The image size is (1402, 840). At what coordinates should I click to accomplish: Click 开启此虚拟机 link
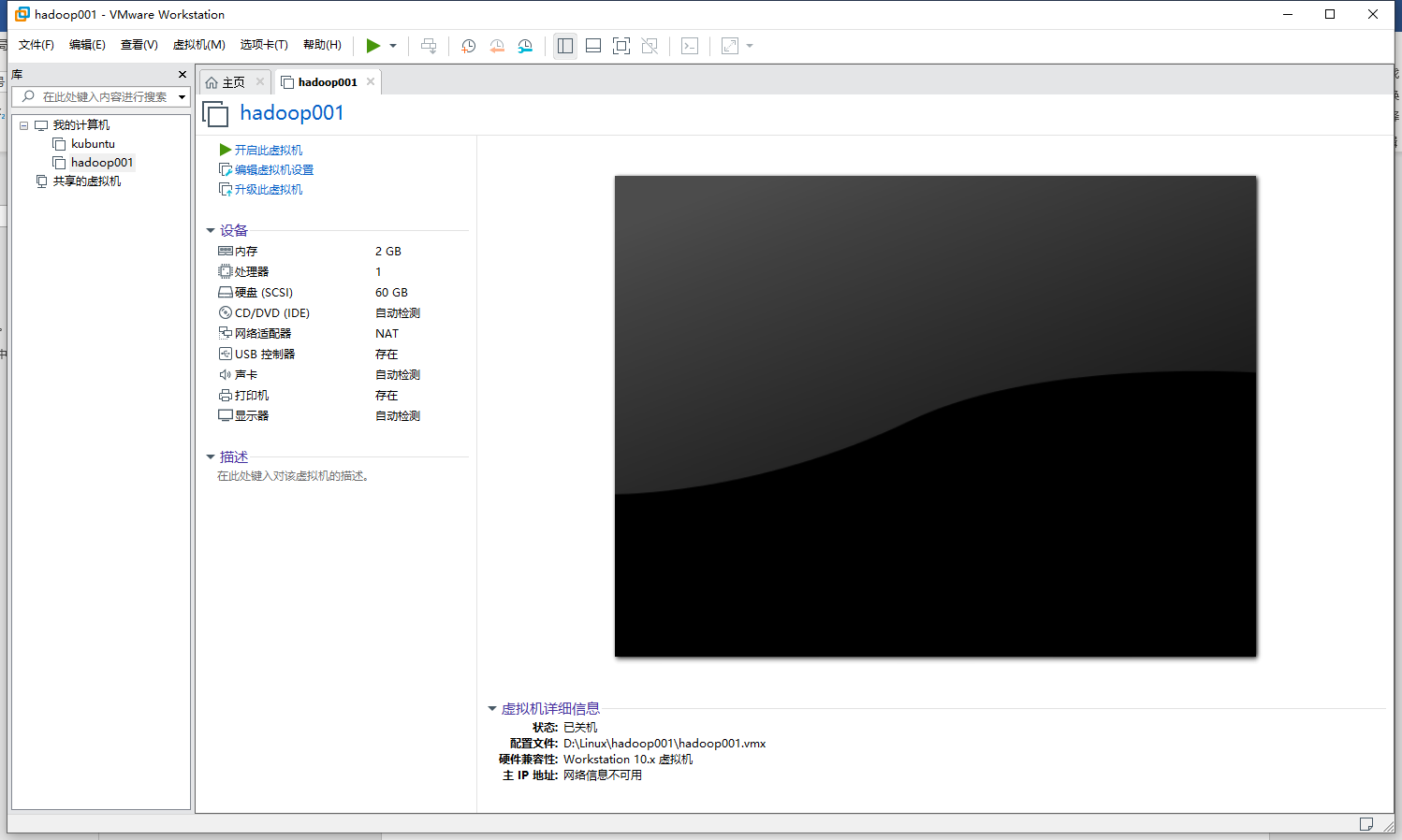pyautogui.click(x=268, y=150)
